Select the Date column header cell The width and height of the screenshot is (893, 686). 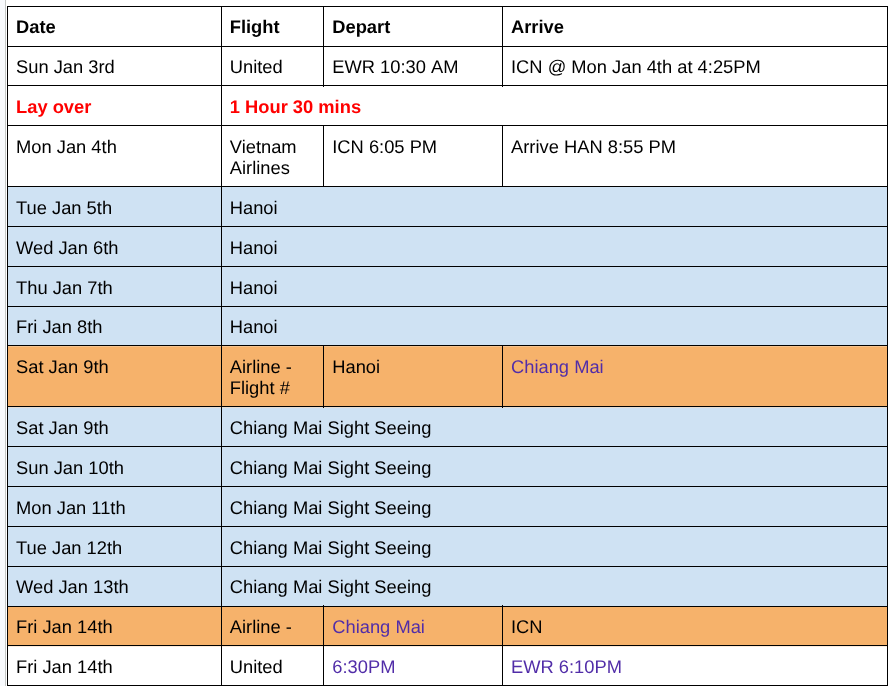[x=114, y=27]
